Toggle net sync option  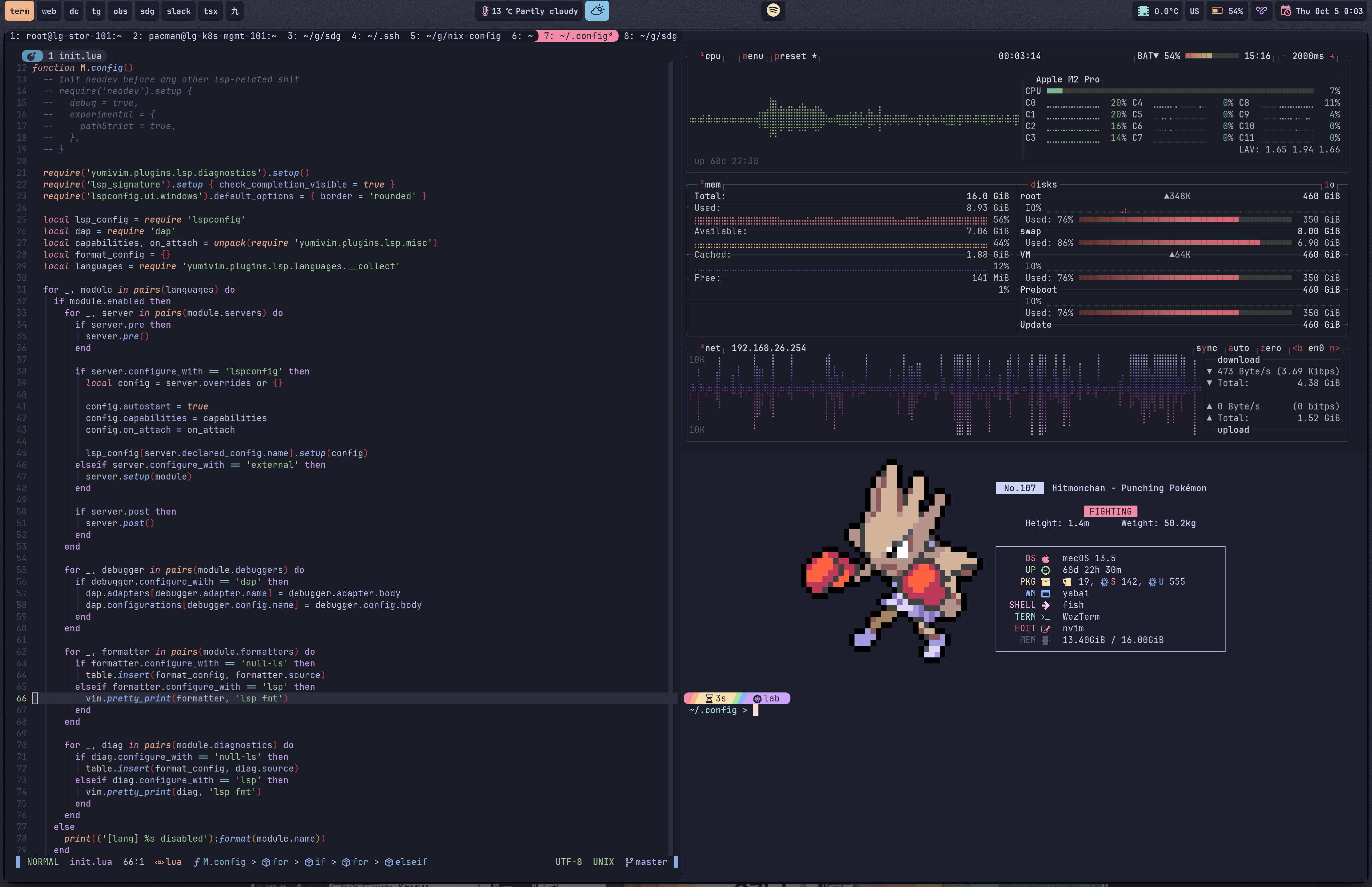pos(1206,348)
